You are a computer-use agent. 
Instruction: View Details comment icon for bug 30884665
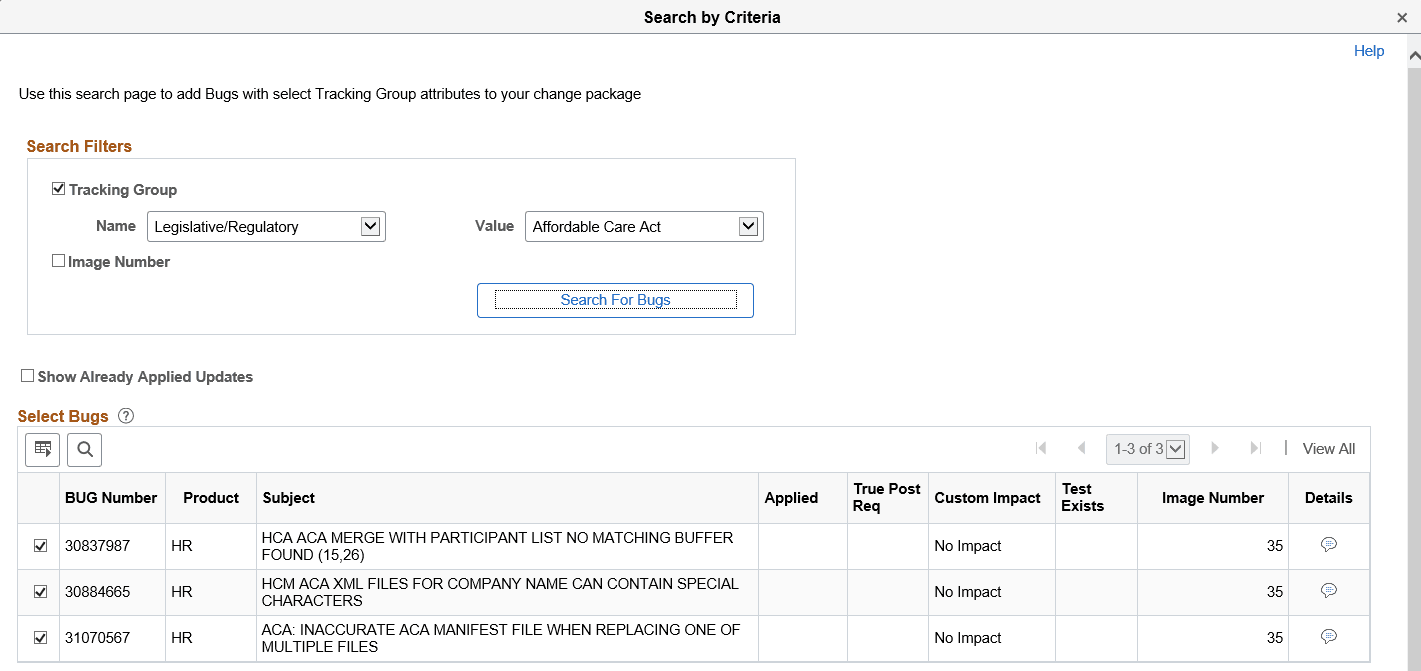point(1328,590)
